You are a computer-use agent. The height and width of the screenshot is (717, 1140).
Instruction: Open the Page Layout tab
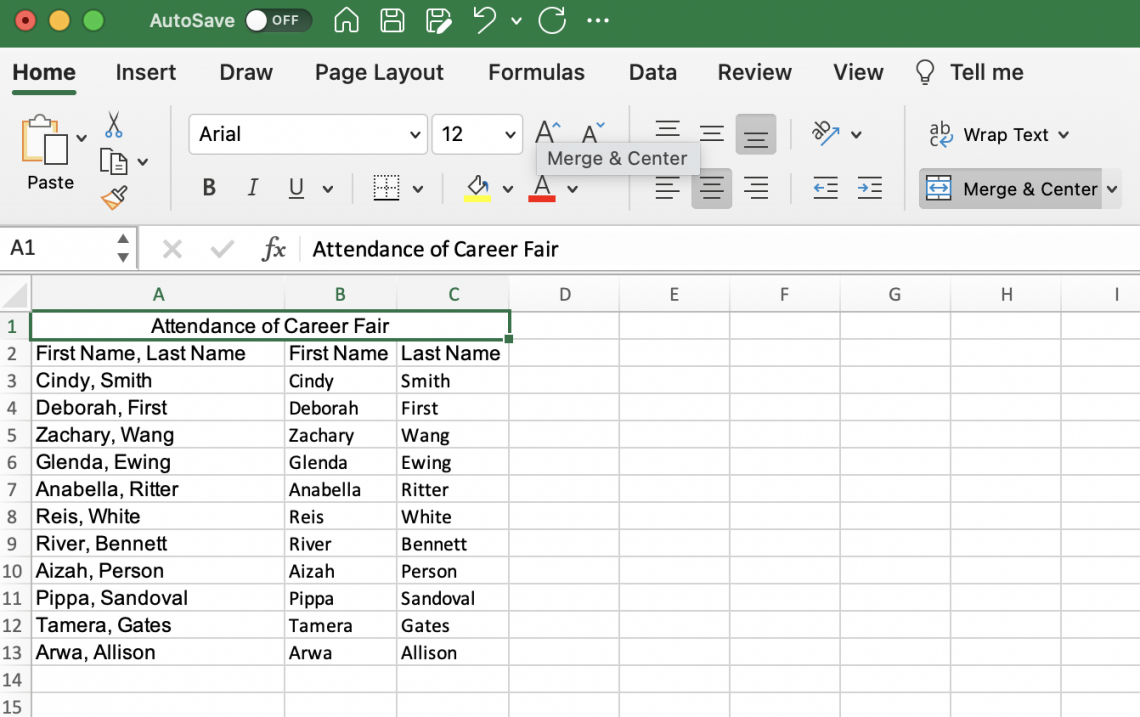(379, 73)
